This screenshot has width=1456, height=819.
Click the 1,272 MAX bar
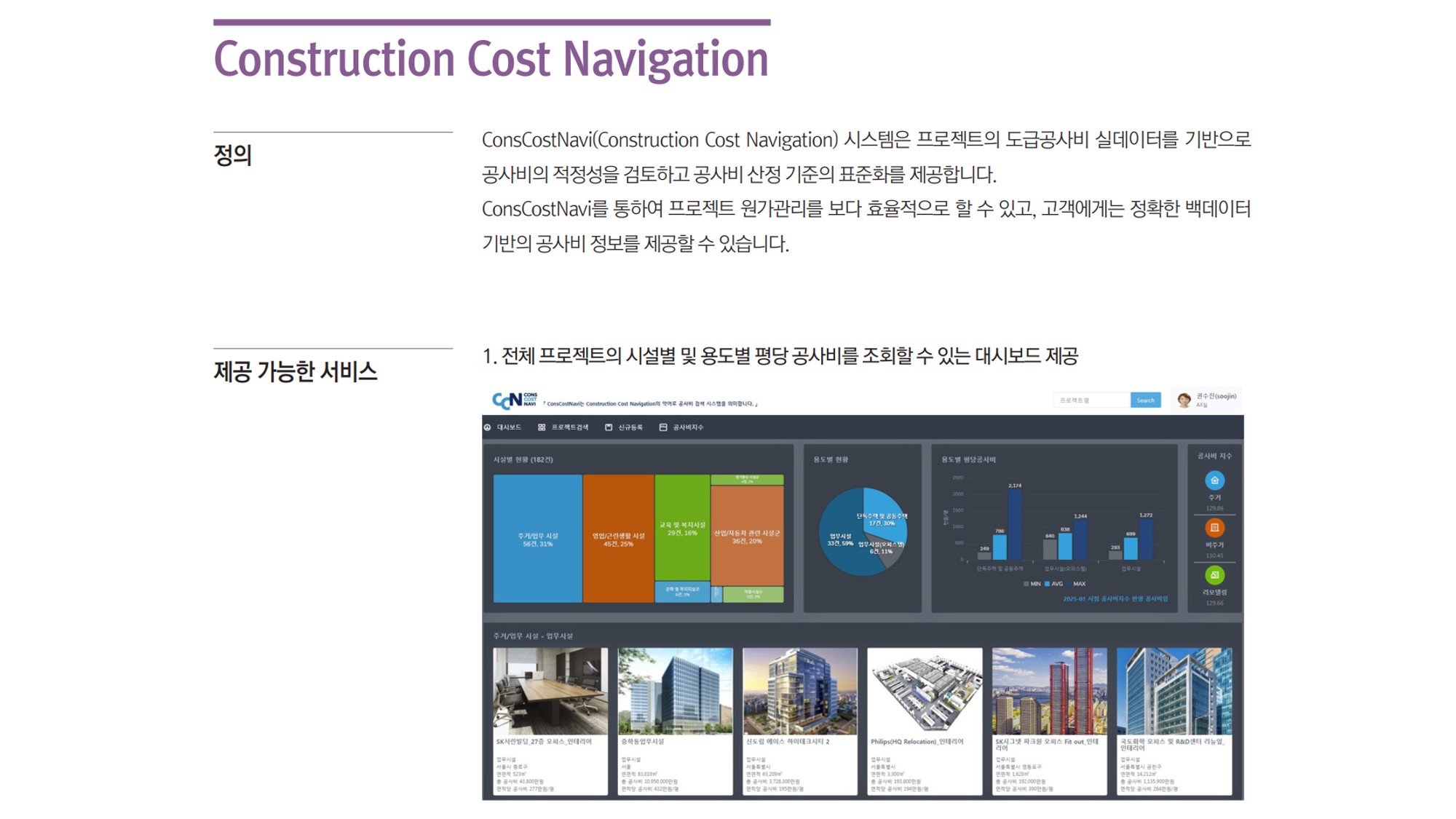(1146, 539)
